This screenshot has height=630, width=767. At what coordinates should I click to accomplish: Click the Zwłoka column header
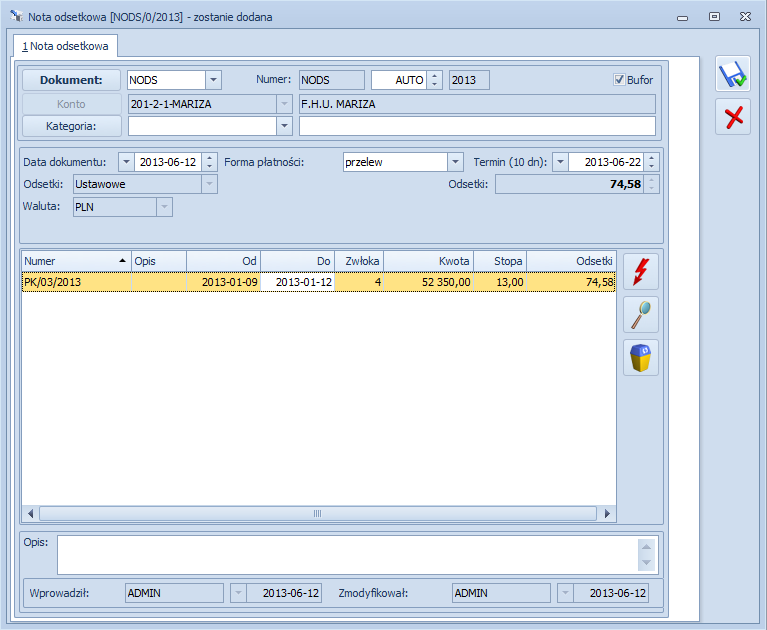click(x=359, y=261)
